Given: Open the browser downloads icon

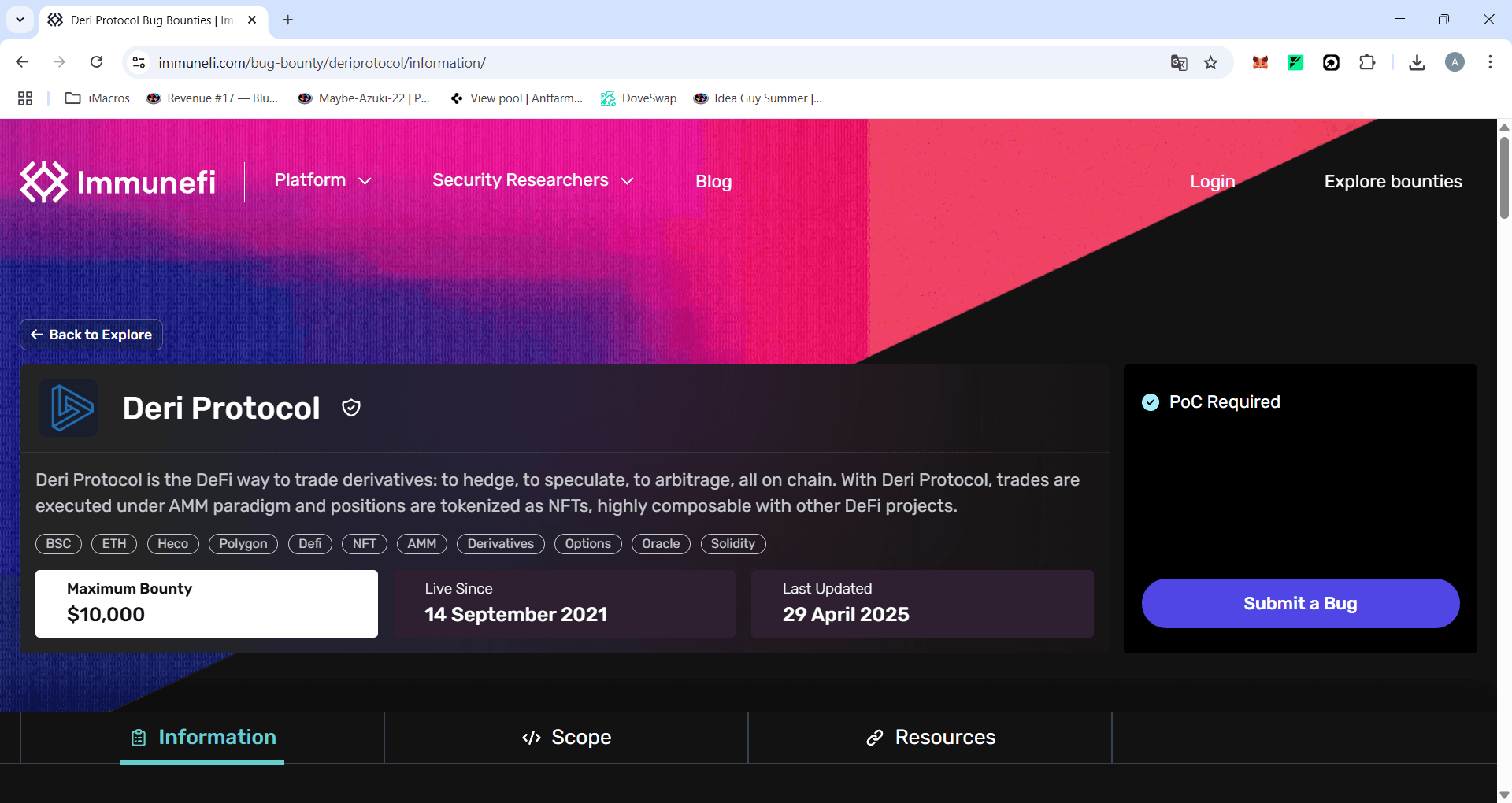Looking at the screenshot, I should [1417, 62].
